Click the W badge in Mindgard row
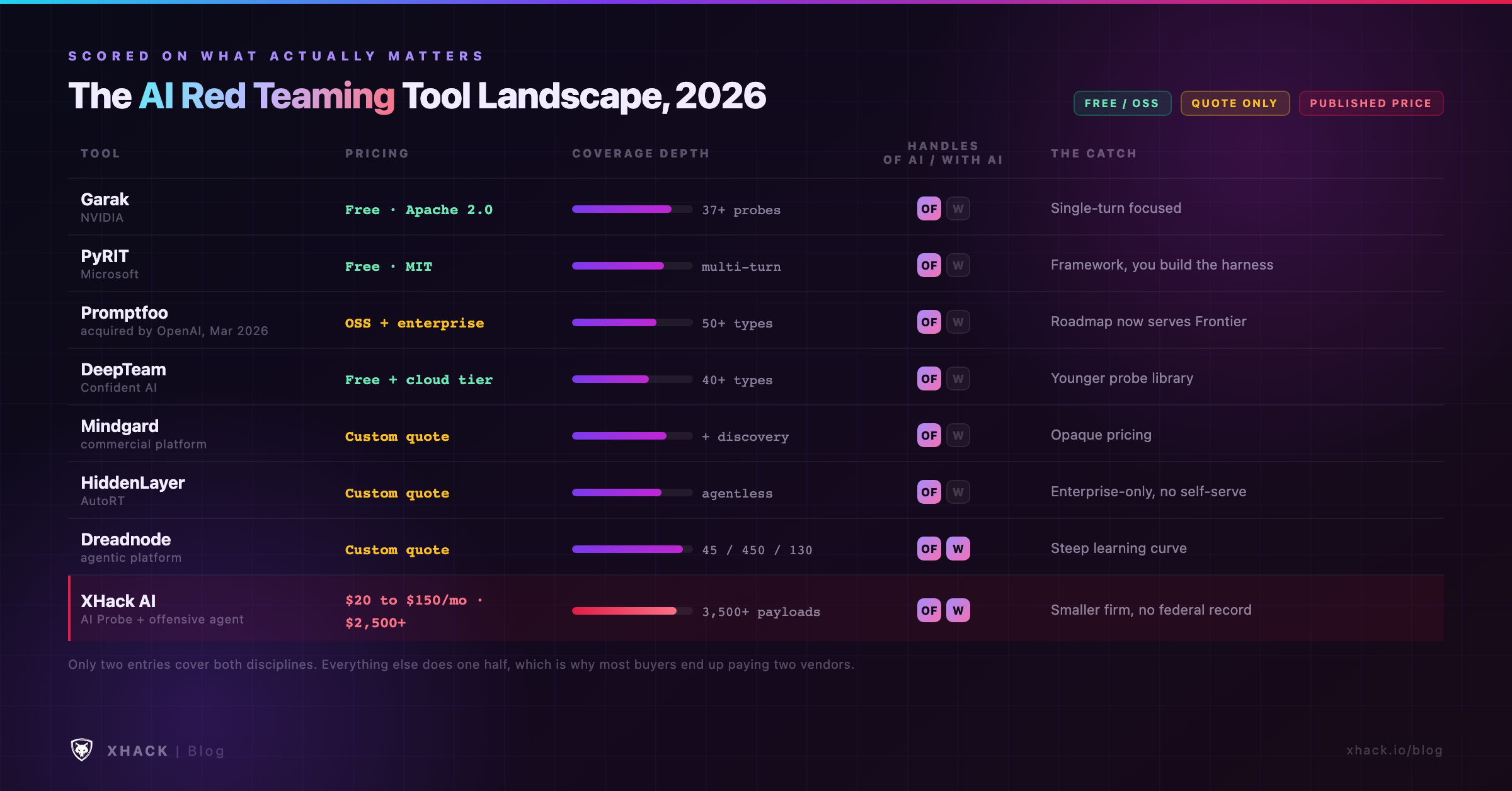Screen dimensions: 1512x791 point(958,435)
